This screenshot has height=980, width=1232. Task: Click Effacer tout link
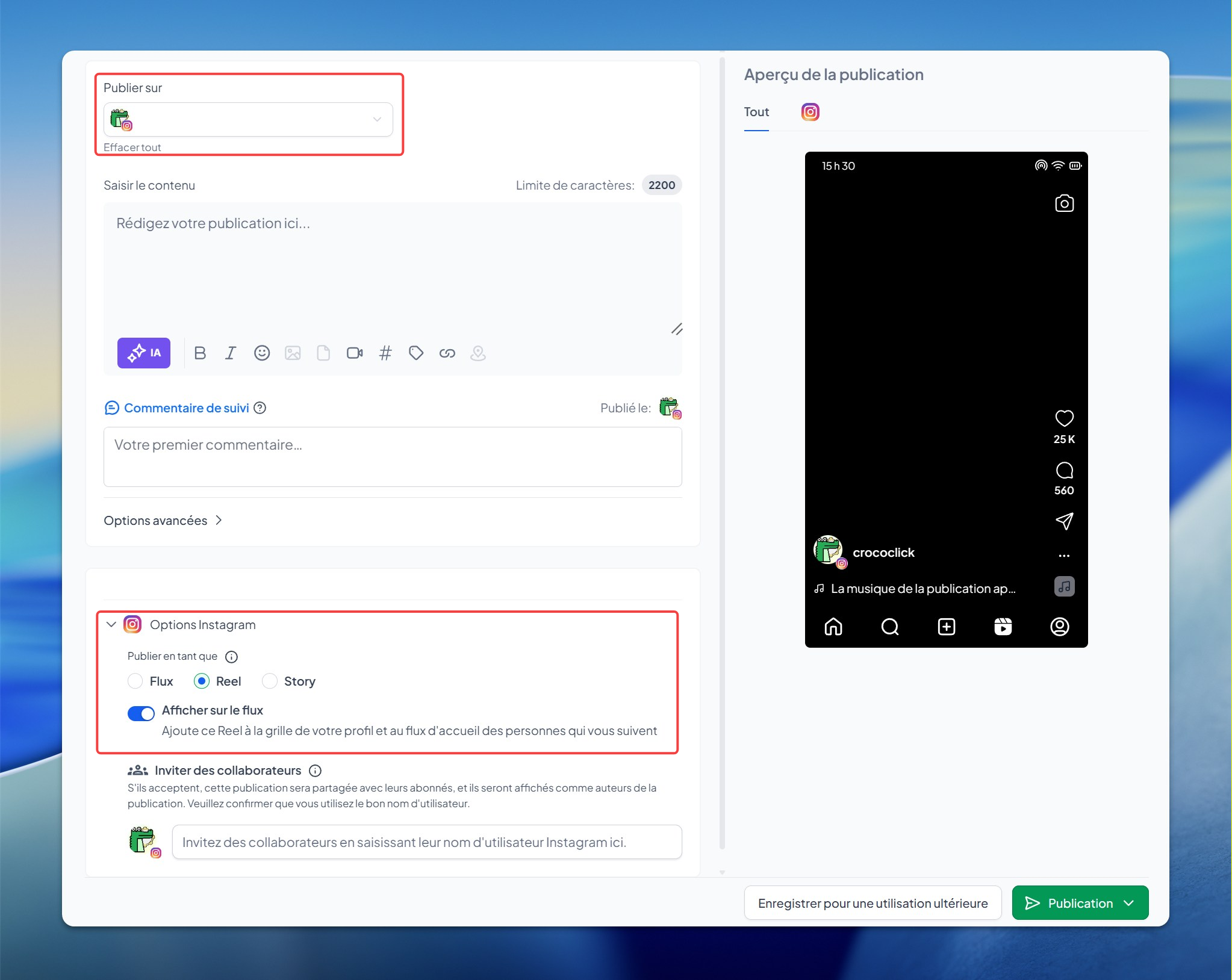(x=132, y=147)
